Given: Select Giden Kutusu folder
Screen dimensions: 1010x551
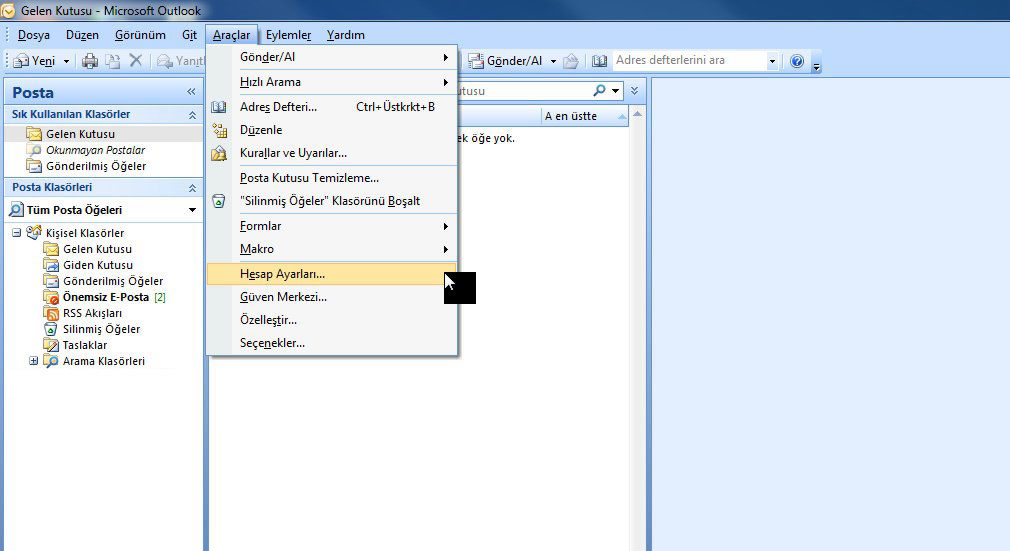Looking at the screenshot, I should pos(97,265).
